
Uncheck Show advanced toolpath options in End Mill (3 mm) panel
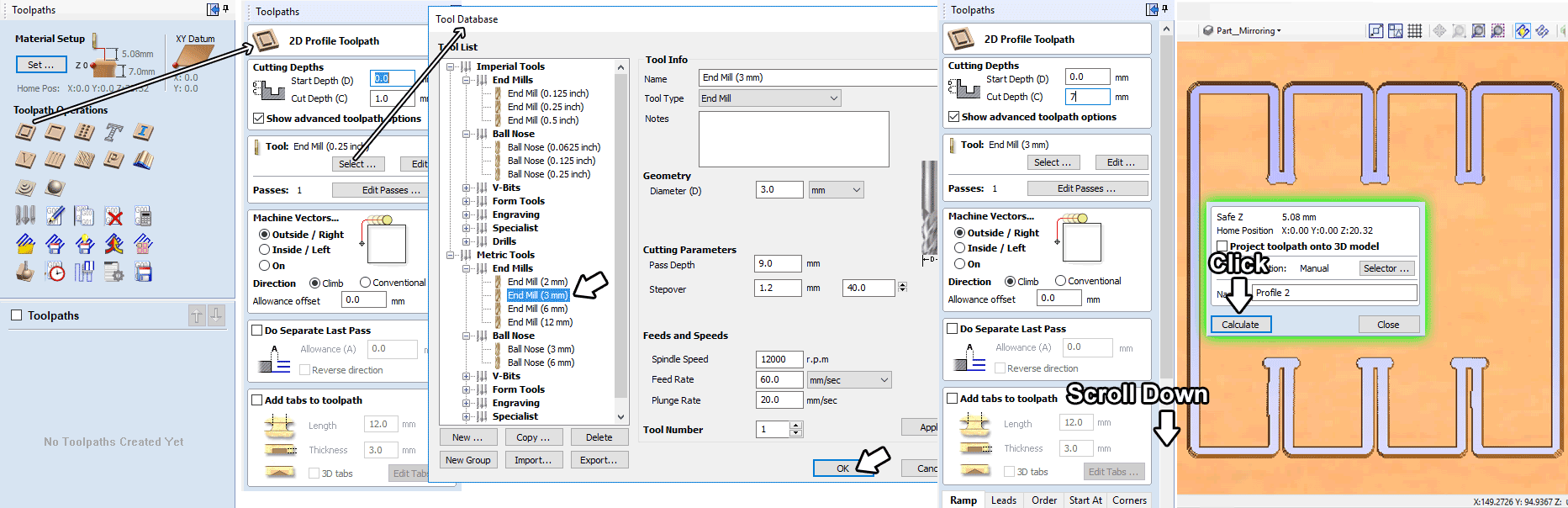(x=953, y=117)
